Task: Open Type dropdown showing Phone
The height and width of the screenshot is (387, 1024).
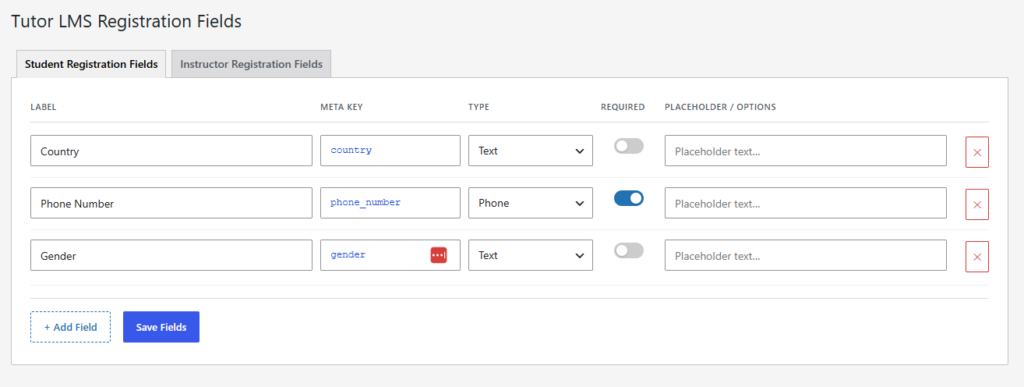Action: 530,203
